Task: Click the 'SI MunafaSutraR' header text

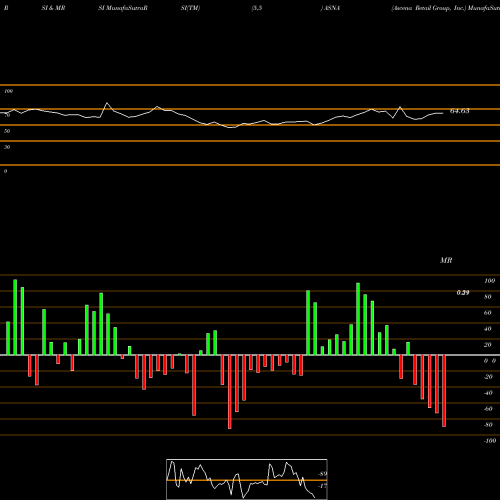Action: pos(123,8)
